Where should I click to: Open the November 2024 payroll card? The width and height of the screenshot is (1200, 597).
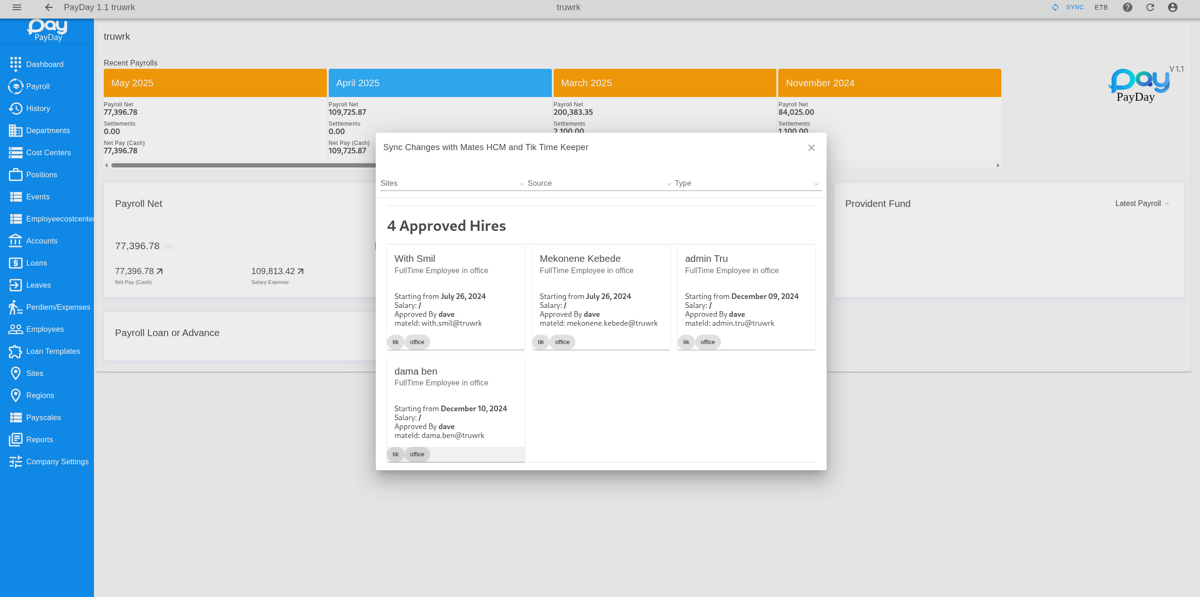pyautogui.click(x=889, y=83)
